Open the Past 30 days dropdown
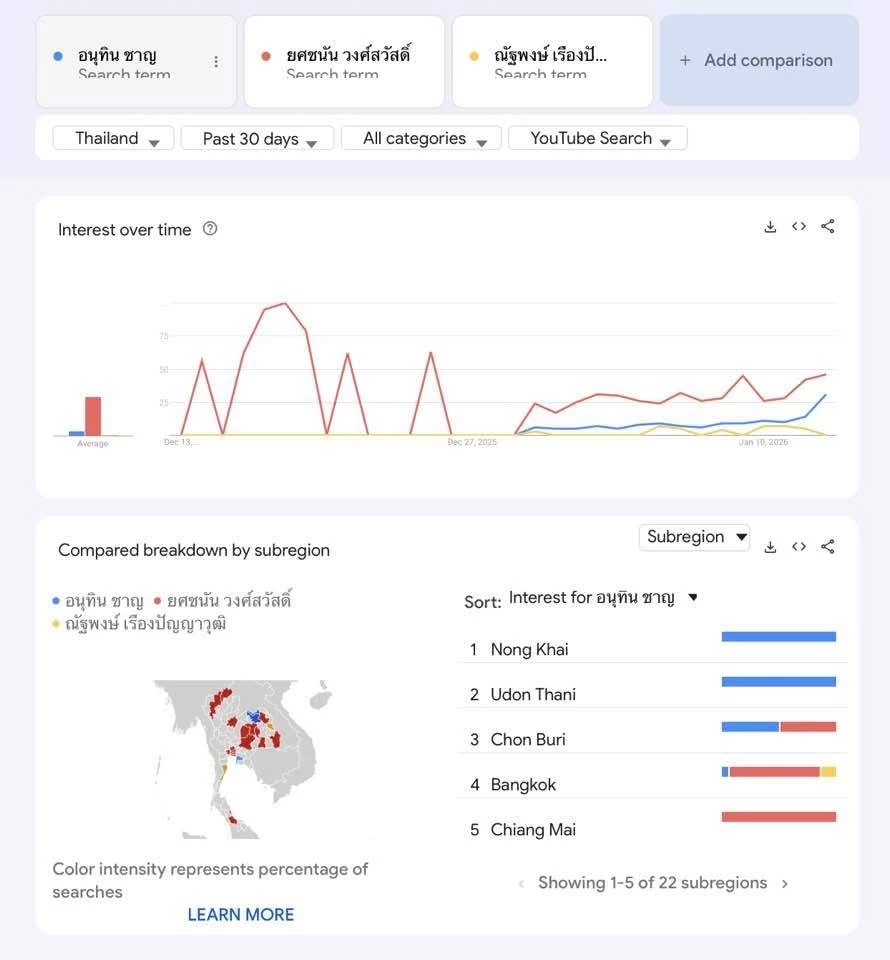 pos(259,139)
